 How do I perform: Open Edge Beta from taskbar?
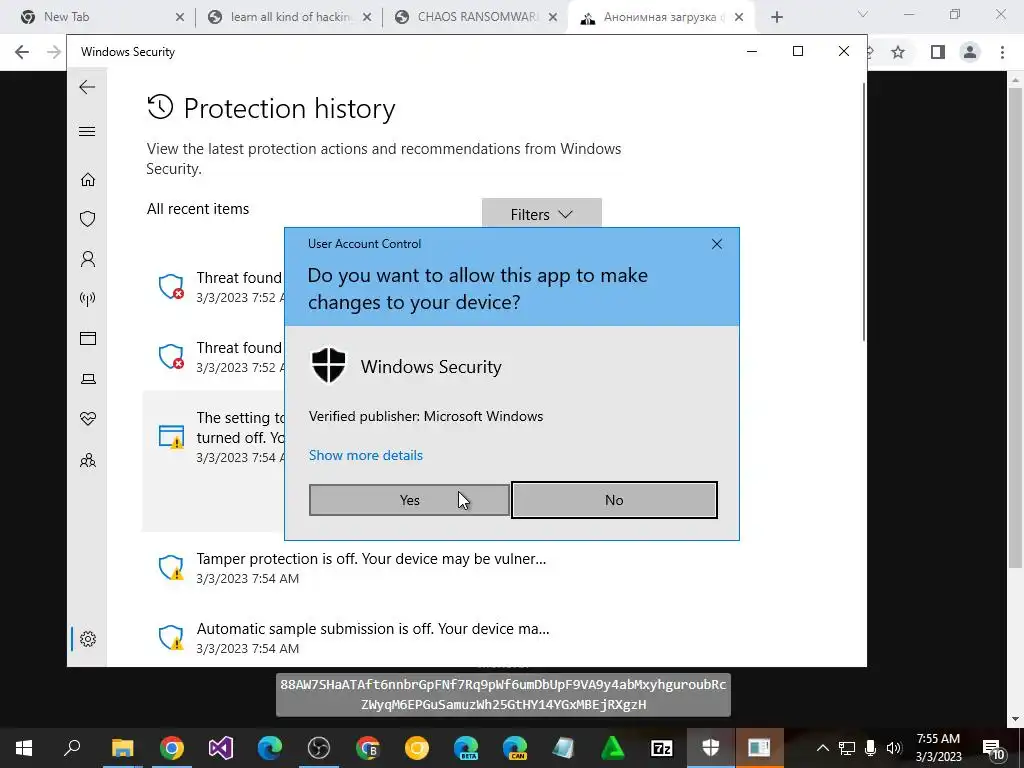pos(466,748)
